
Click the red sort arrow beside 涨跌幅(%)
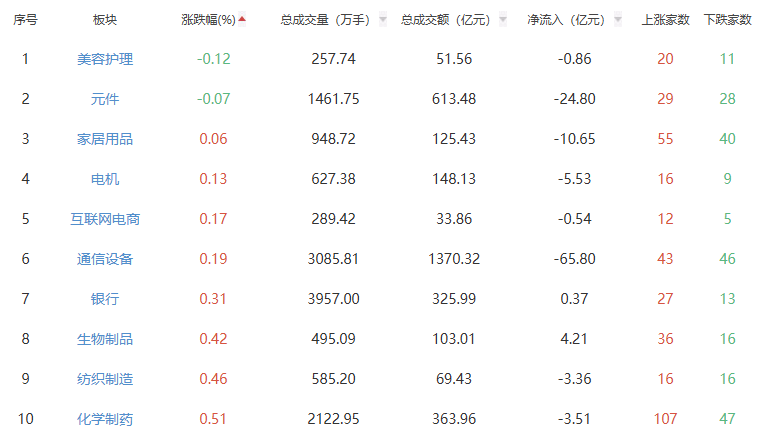(x=242, y=19)
